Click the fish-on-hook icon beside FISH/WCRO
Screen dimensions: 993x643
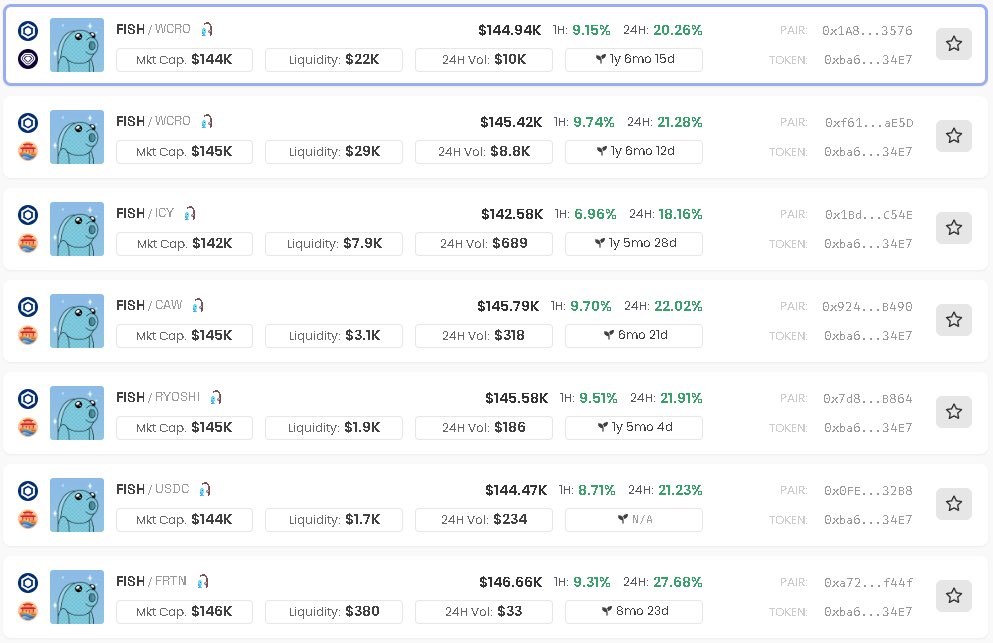tap(206, 29)
